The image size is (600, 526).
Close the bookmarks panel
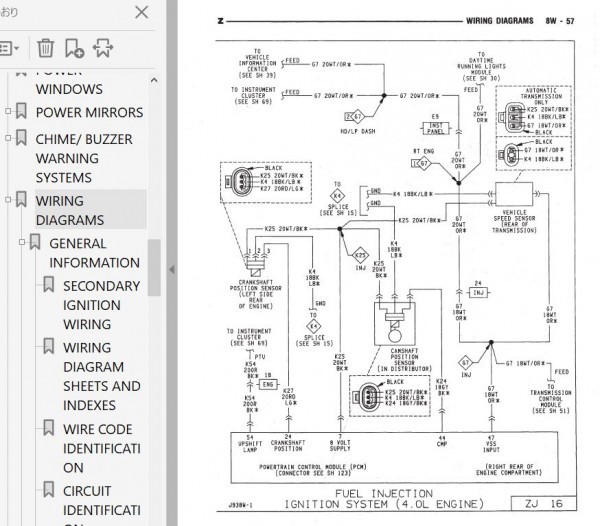pyautogui.click(x=142, y=12)
